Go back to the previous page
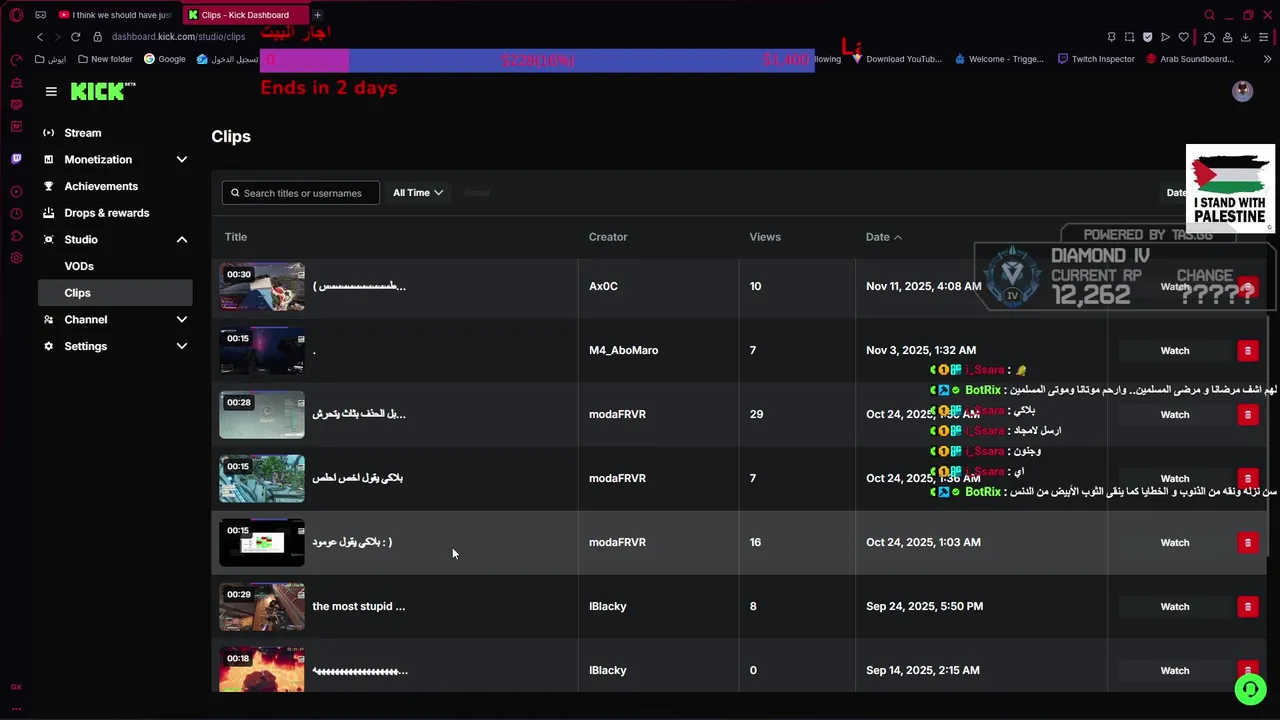1280x720 pixels. coord(40,37)
